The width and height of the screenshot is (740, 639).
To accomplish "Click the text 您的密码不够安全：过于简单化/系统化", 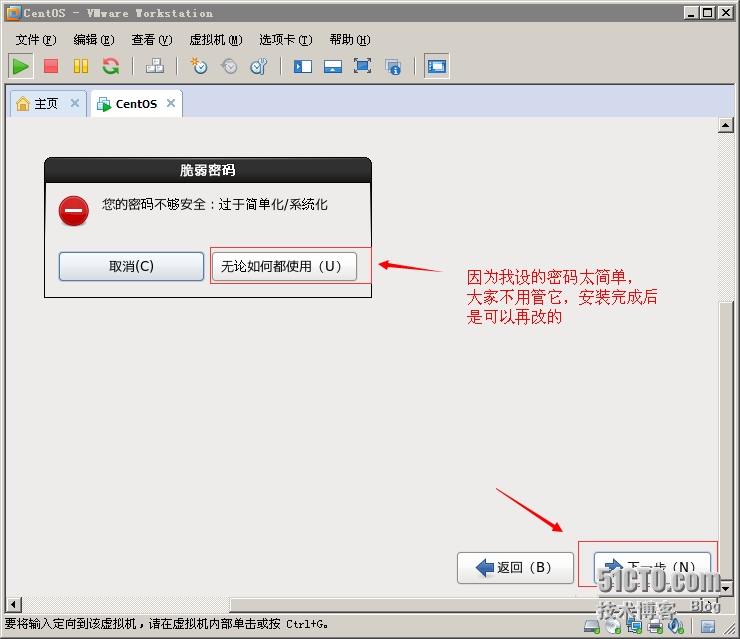I will (215, 204).
